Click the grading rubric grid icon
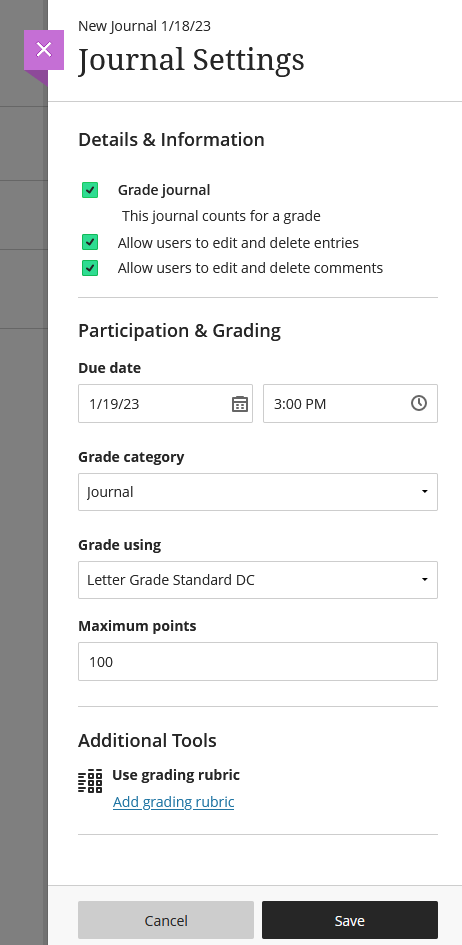Screen dimensions: 462x945 90,781
